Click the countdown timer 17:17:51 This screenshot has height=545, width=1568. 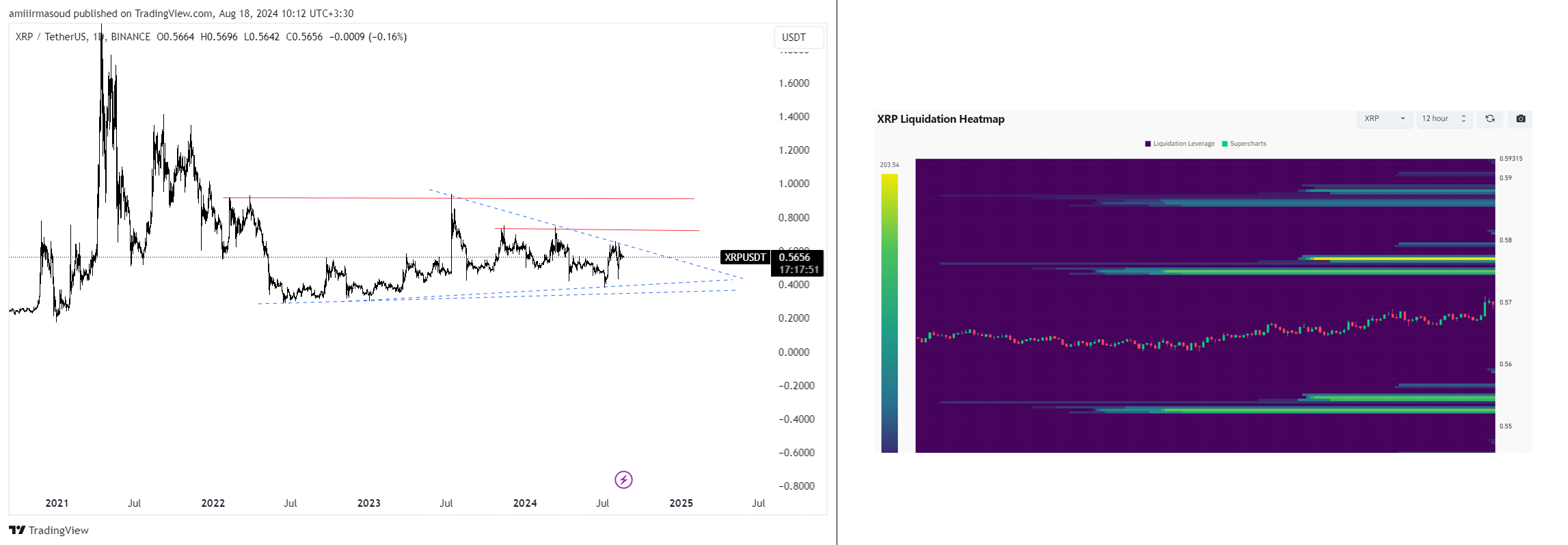tap(798, 270)
